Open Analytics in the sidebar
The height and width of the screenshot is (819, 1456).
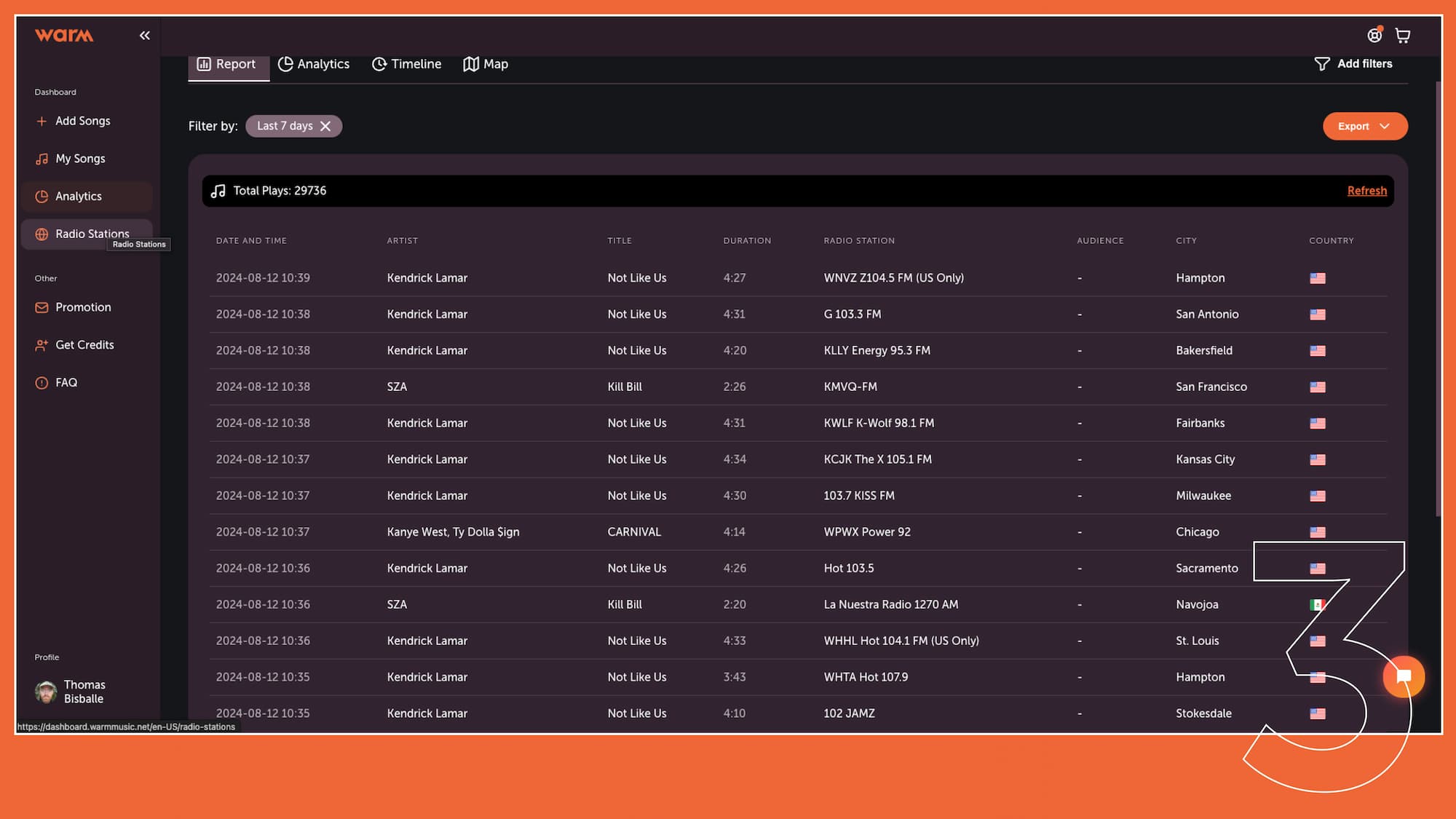point(86,197)
